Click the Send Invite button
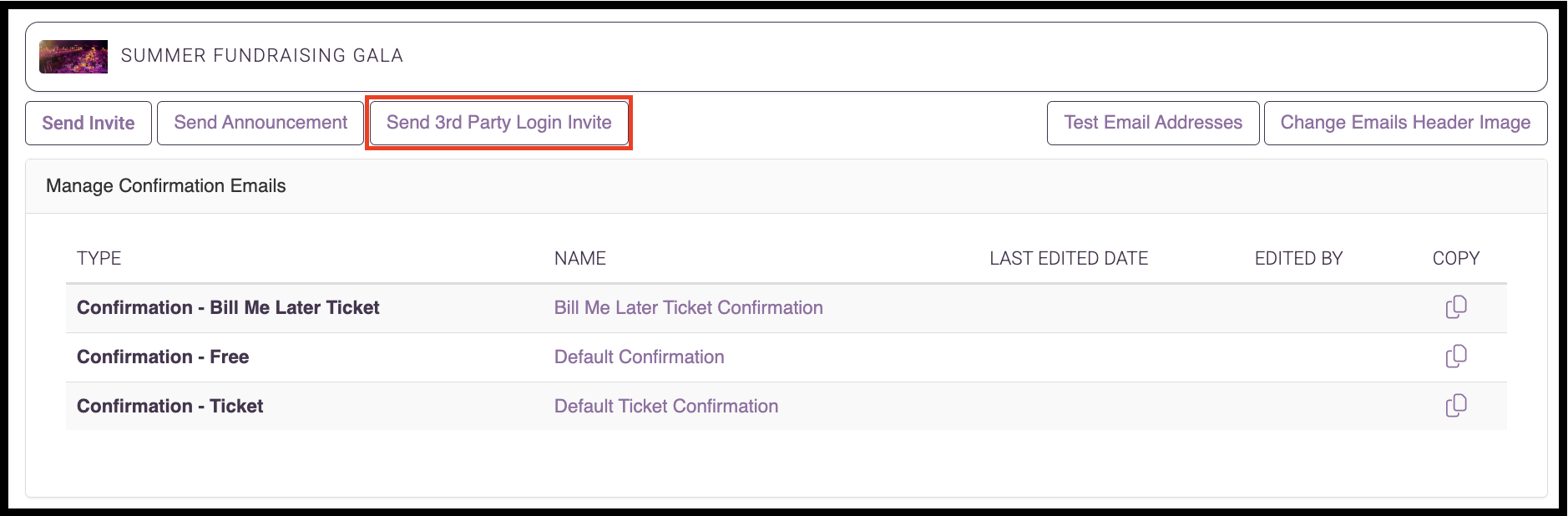 click(89, 123)
